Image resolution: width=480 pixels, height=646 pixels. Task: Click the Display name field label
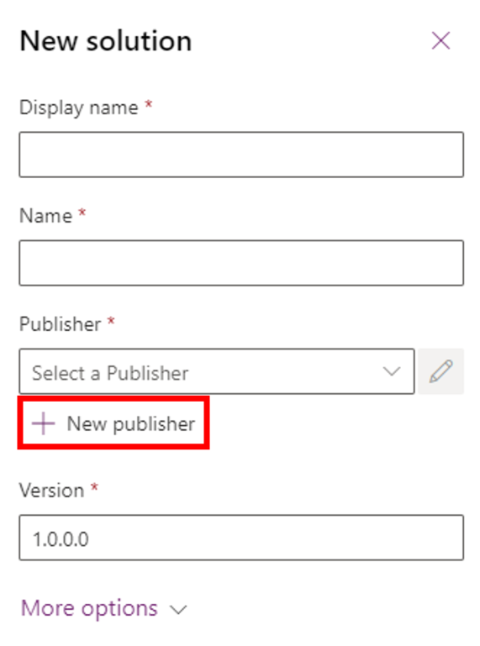tap(79, 108)
